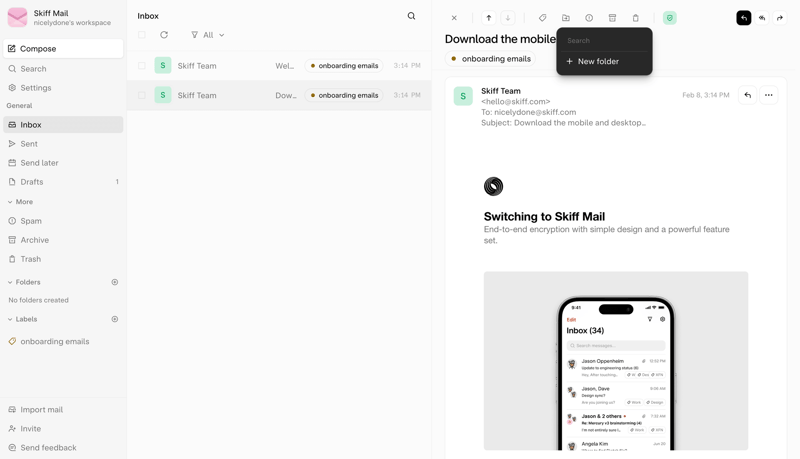The width and height of the screenshot is (800, 459).
Task: Delete email with the trash icon
Action: (x=636, y=18)
